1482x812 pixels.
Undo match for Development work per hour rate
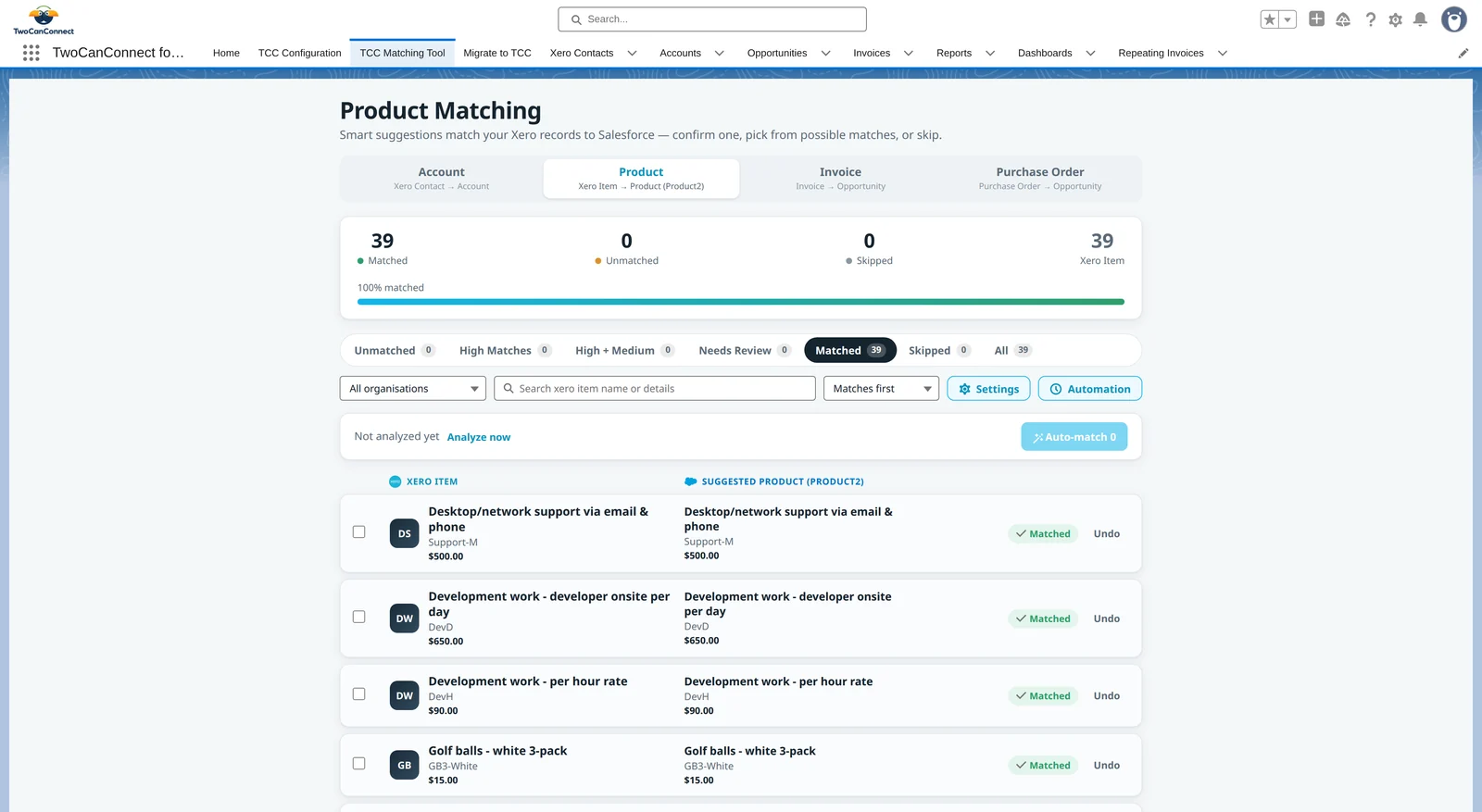(x=1107, y=695)
